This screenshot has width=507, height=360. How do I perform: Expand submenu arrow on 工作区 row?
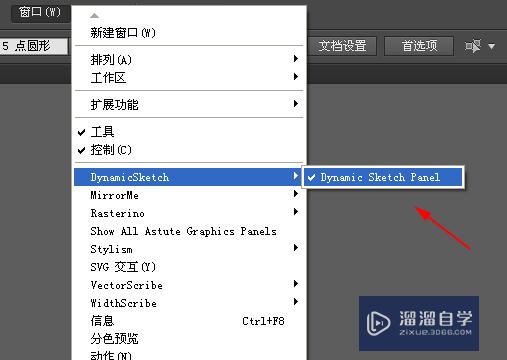tap(295, 77)
